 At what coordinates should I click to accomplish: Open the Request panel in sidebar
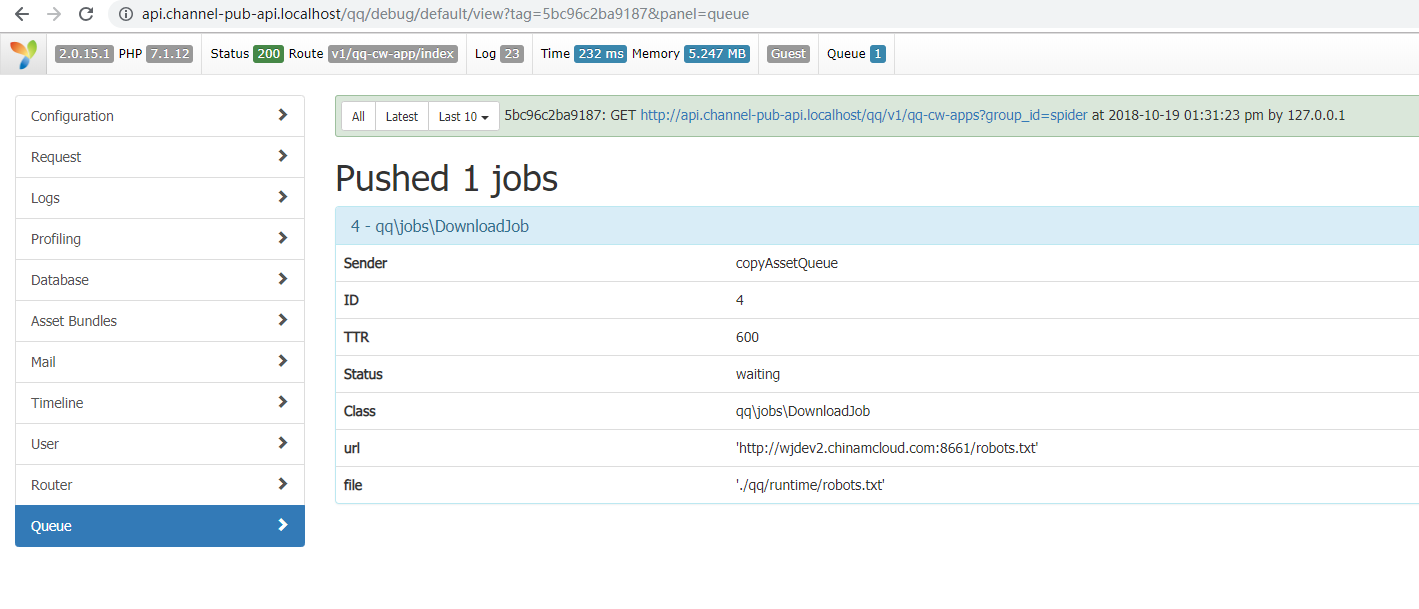[x=160, y=157]
